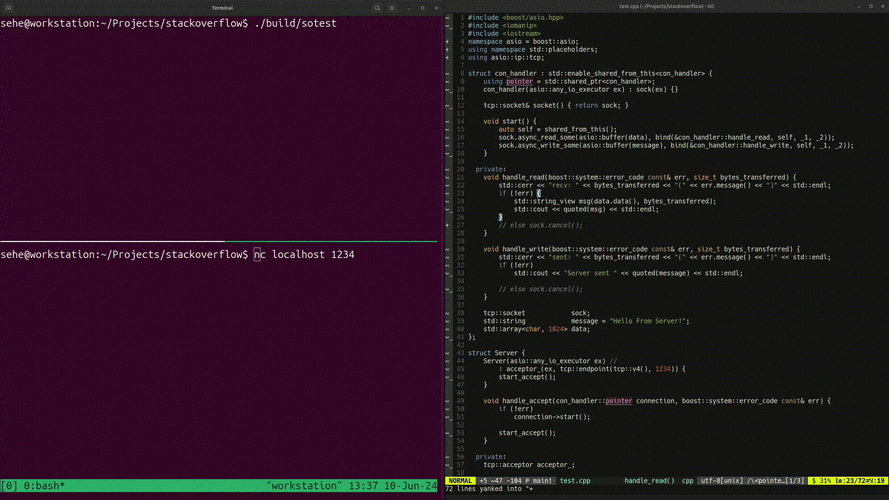This screenshot has height=500, width=889.
Task: Click start_accept(); on line 46
Action: [x=527, y=376]
